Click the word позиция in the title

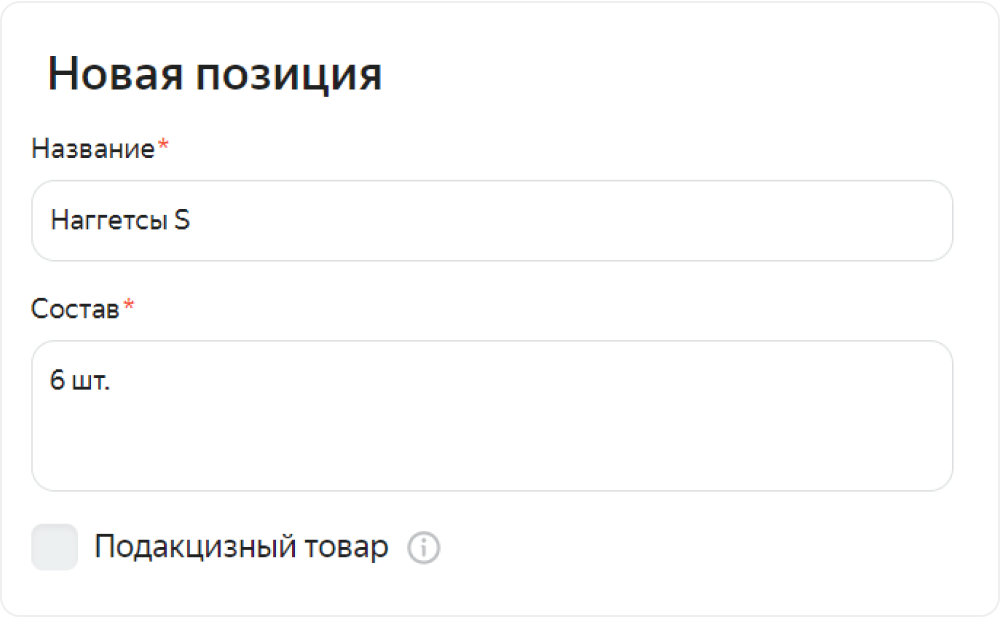[288, 75]
